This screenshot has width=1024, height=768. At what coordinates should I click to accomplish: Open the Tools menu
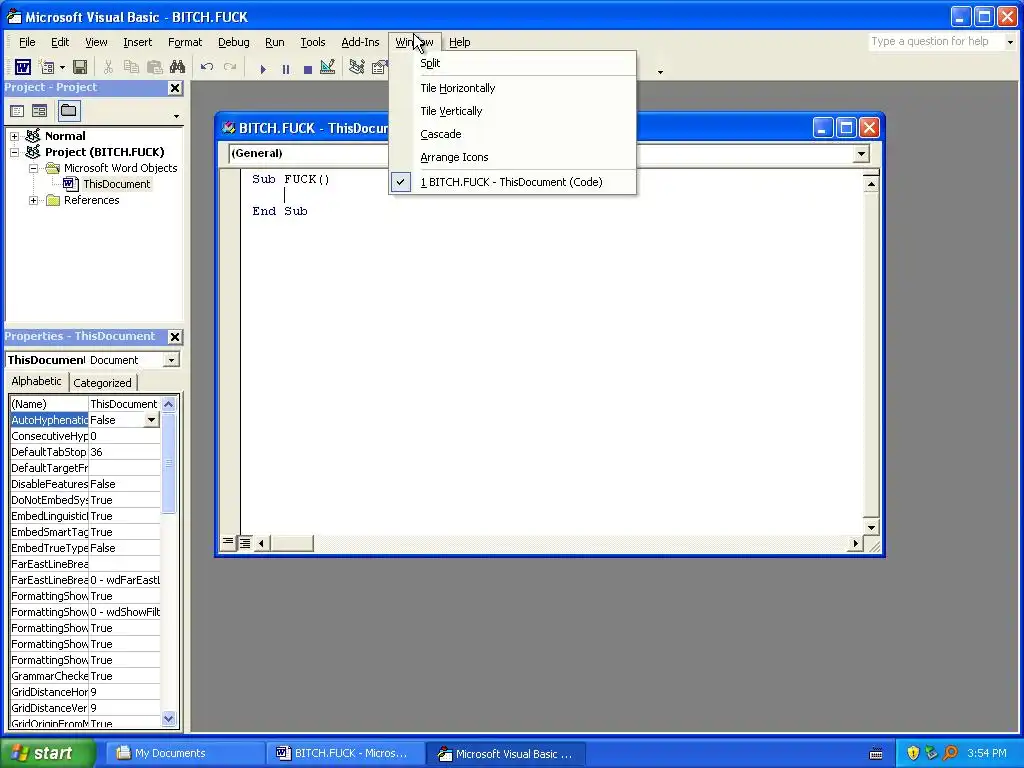(312, 42)
